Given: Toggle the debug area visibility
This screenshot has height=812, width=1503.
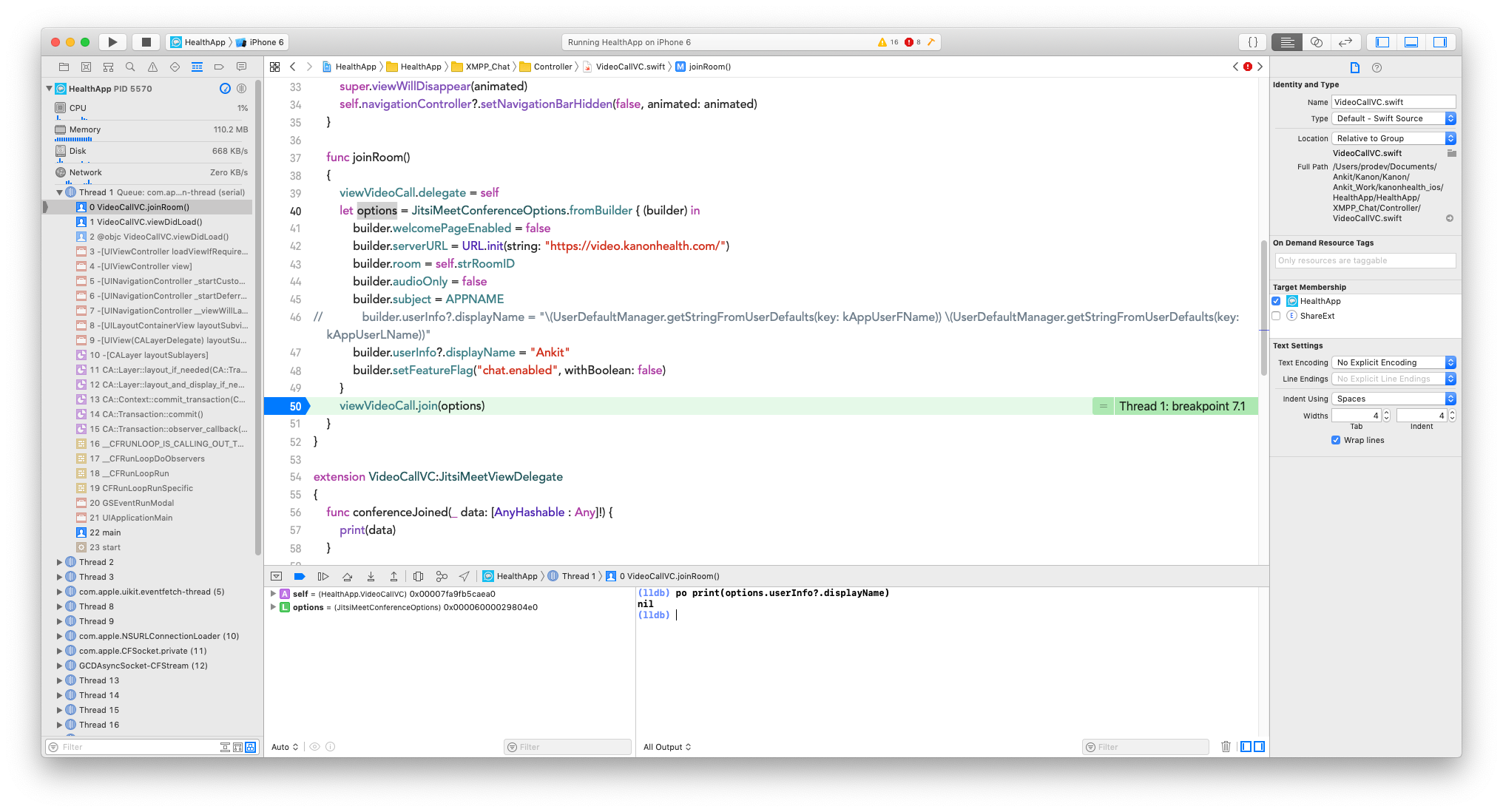Looking at the screenshot, I should [1411, 42].
